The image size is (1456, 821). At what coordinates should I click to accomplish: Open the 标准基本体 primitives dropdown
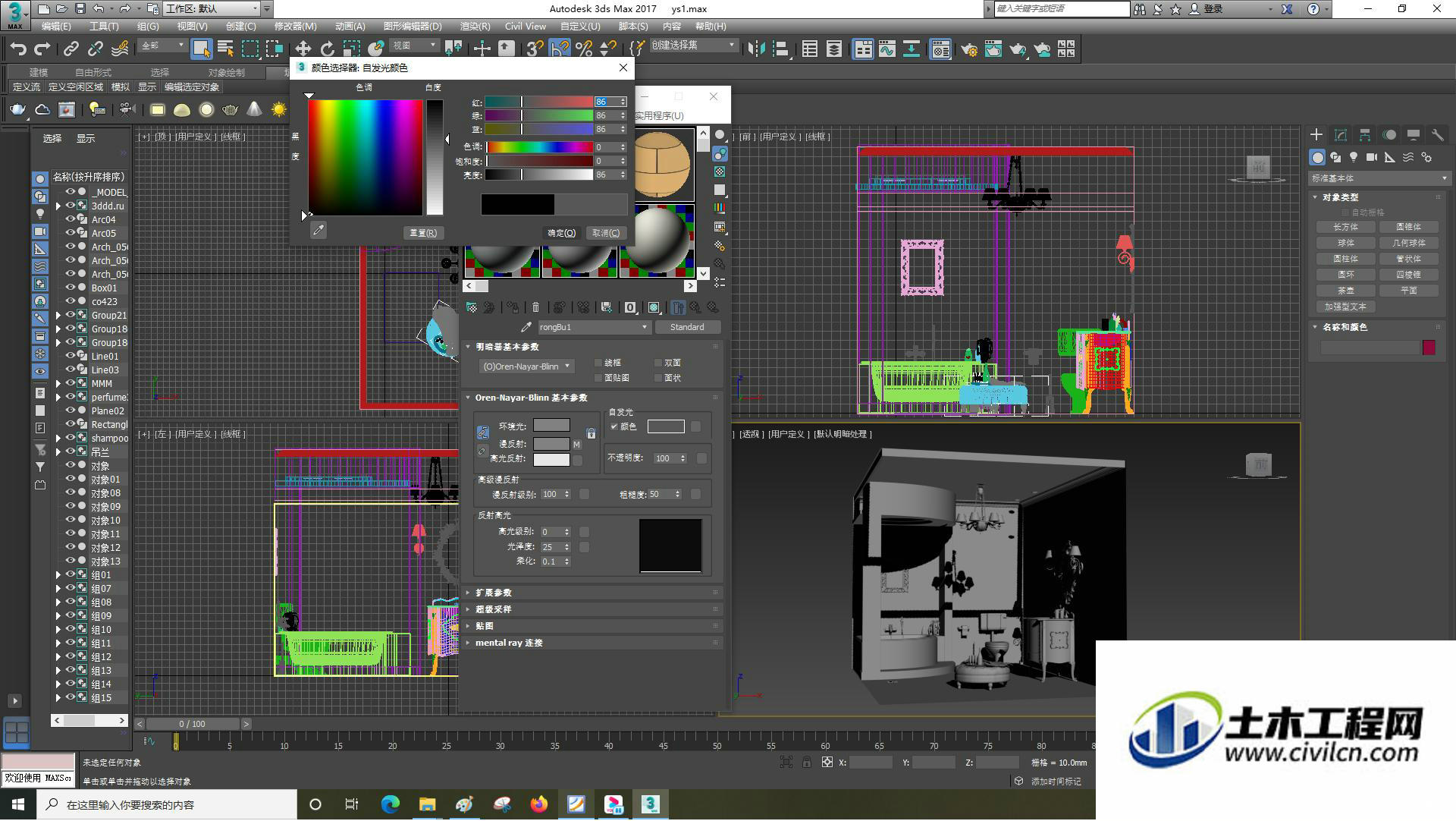pyautogui.click(x=1379, y=178)
